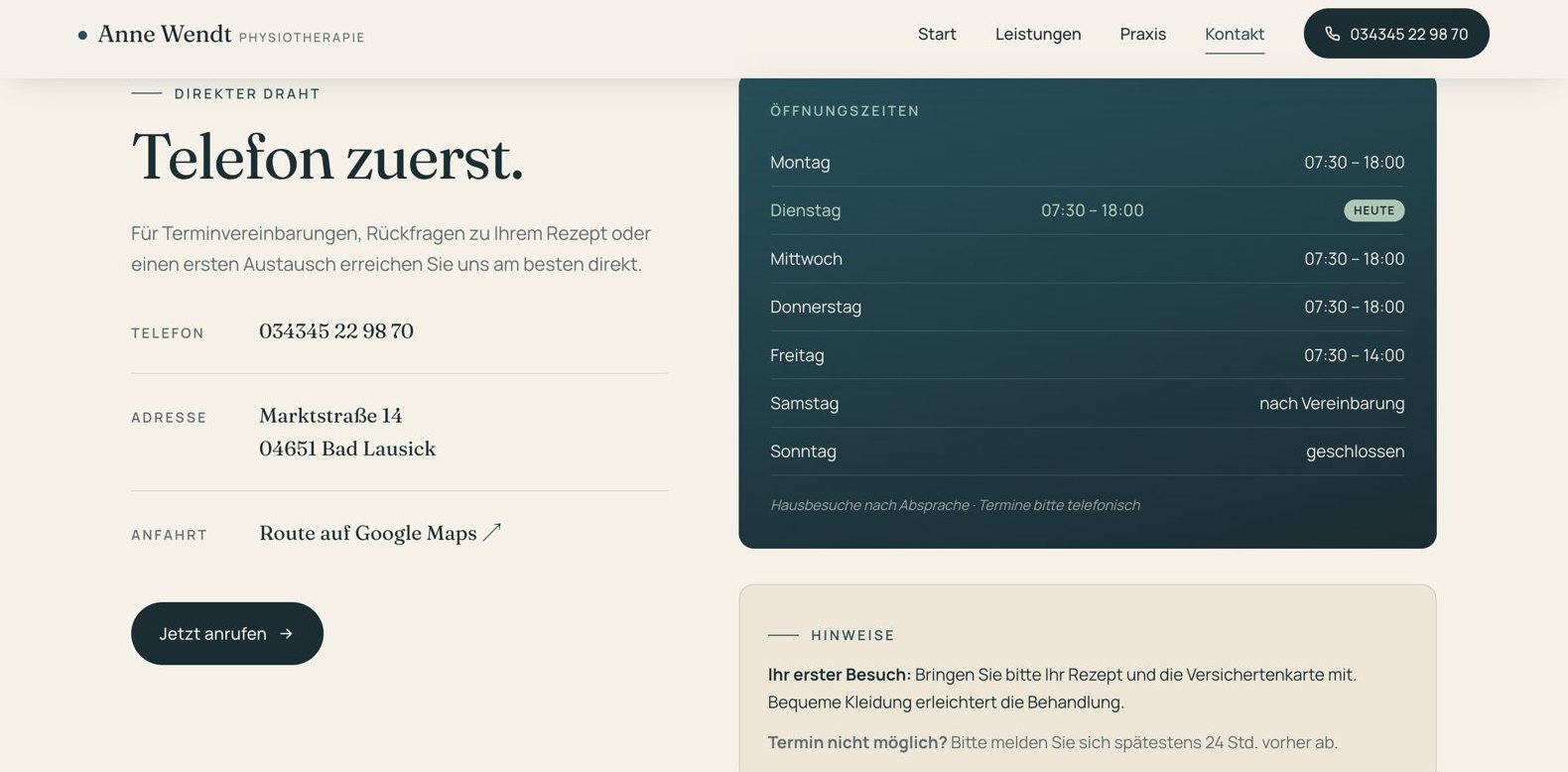Click Donnerstag's hours 07:30 – 18:00
Image resolution: width=1568 pixels, height=772 pixels.
(x=1355, y=307)
